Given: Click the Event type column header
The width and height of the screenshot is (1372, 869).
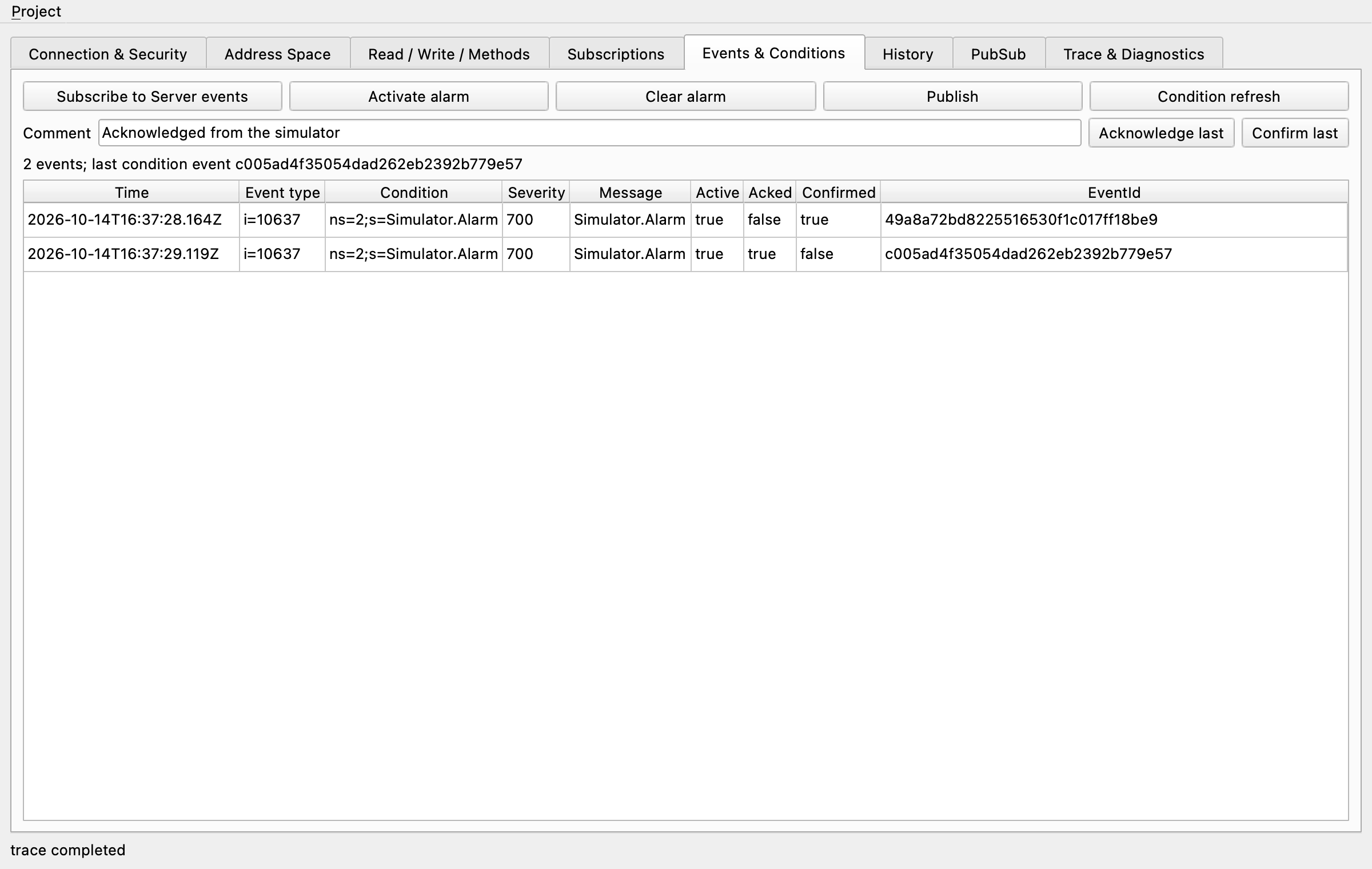Looking at the screenshot, I should coord(282,192).
